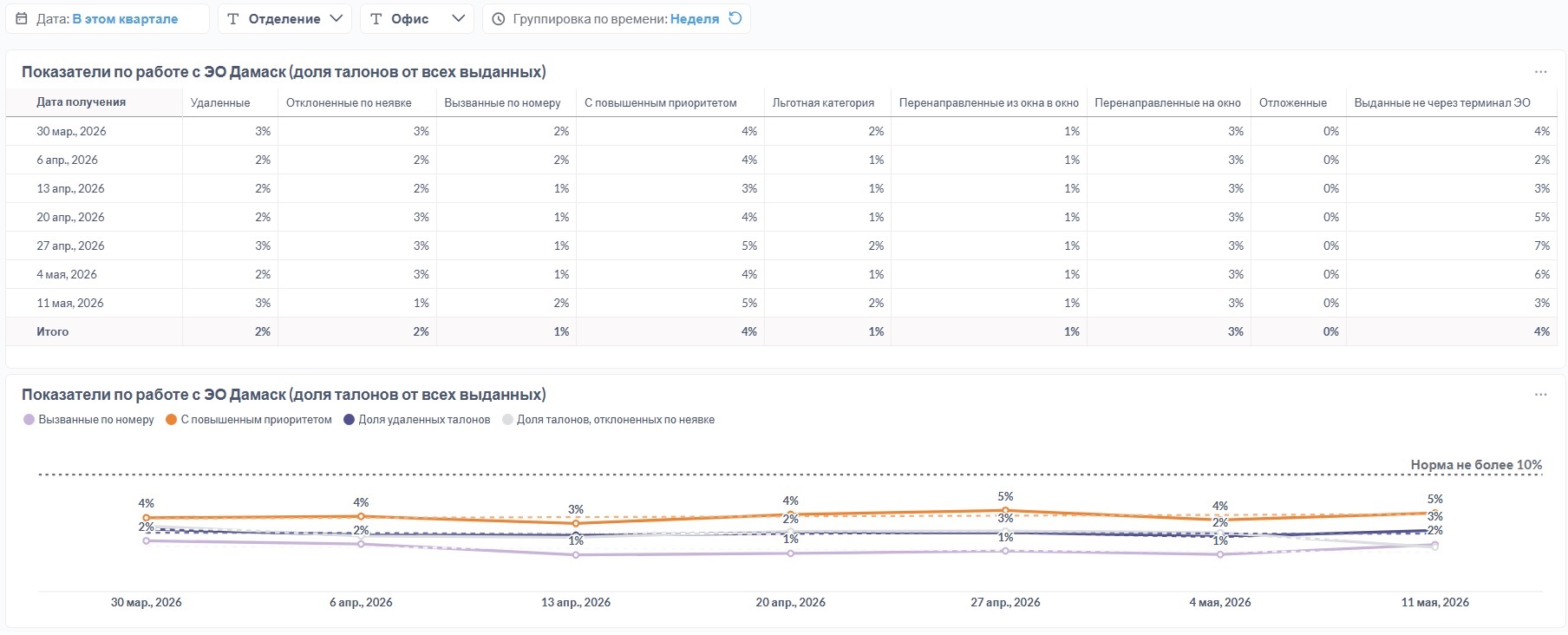Sort by 'Льготная категория' column header
Image resolution: width=1568 pixels, height=635 pixels.
click(823, 102)
